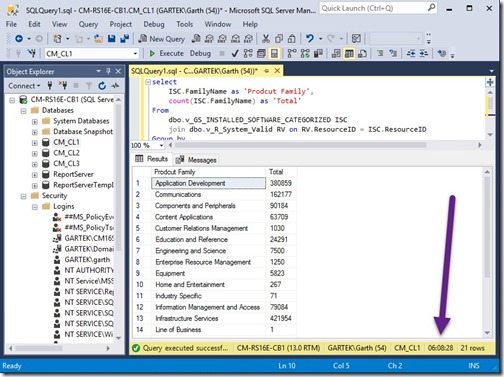
Task: Expand the ReportServer database node
Action: pos(35,175)
